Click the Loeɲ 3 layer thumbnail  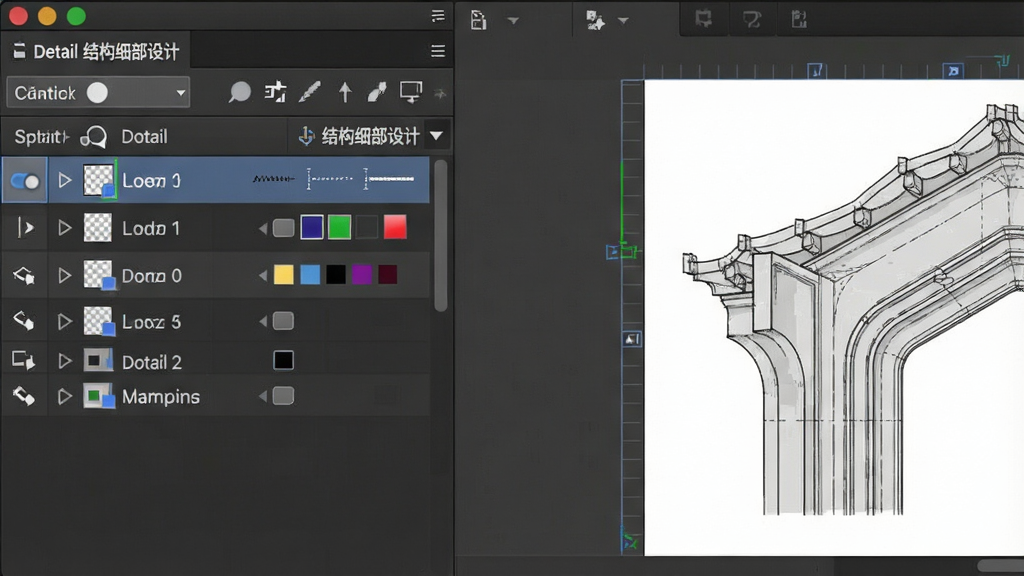coord(99,180)
